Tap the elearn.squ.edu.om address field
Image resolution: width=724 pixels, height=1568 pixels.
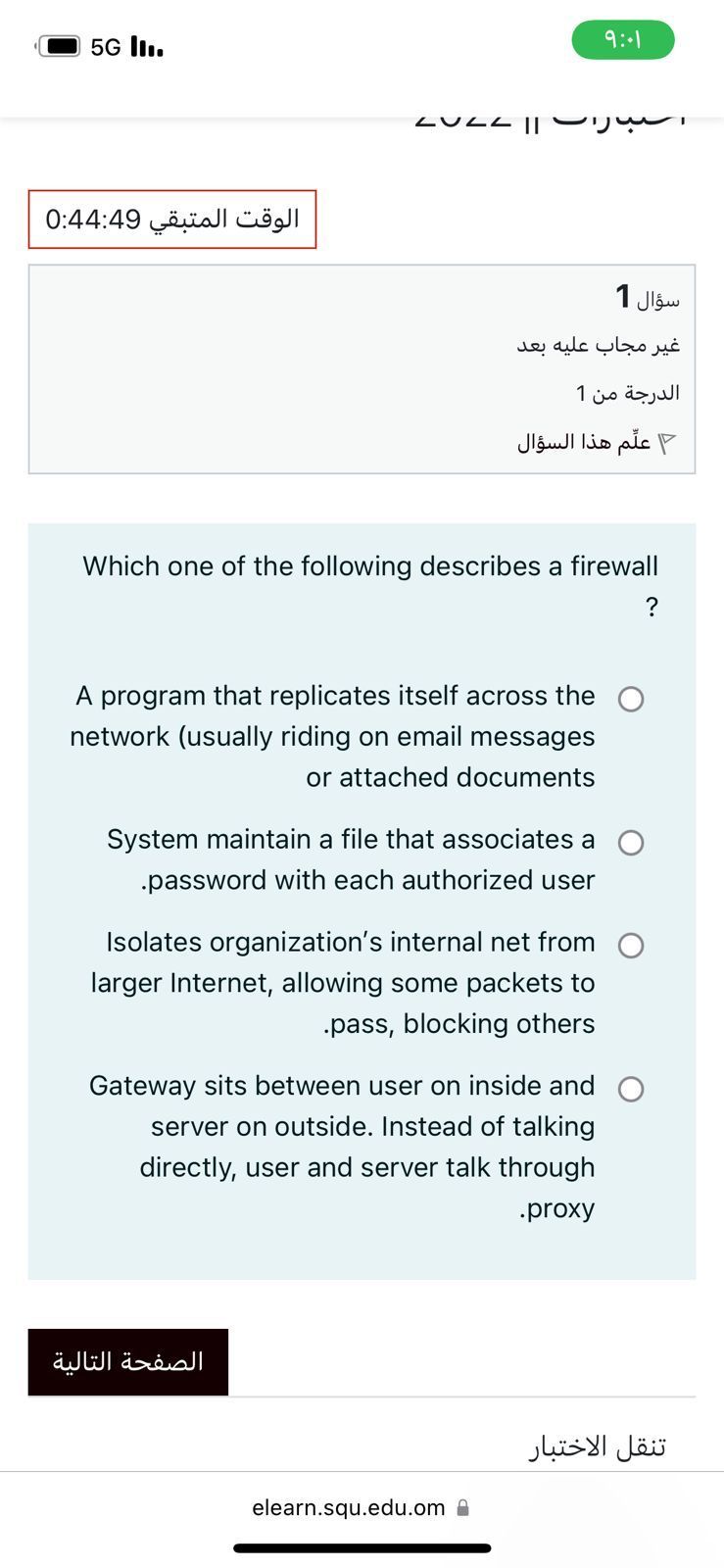pyautogui.click(x=349, y=1508)
